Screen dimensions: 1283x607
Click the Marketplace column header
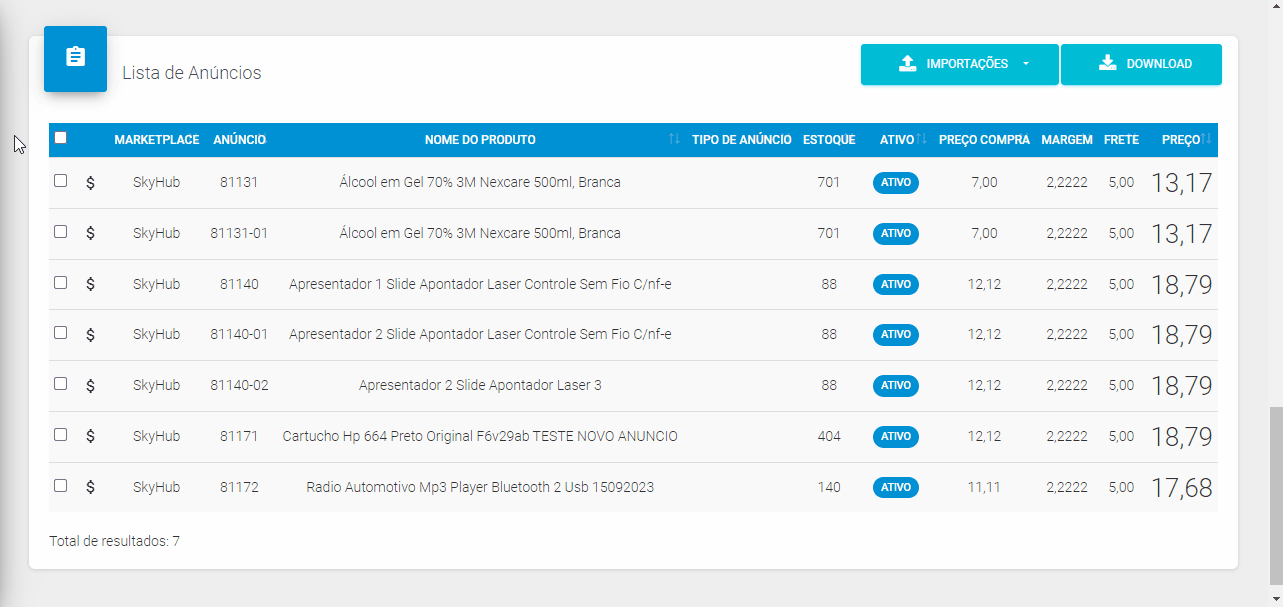[x=157, y=140]
